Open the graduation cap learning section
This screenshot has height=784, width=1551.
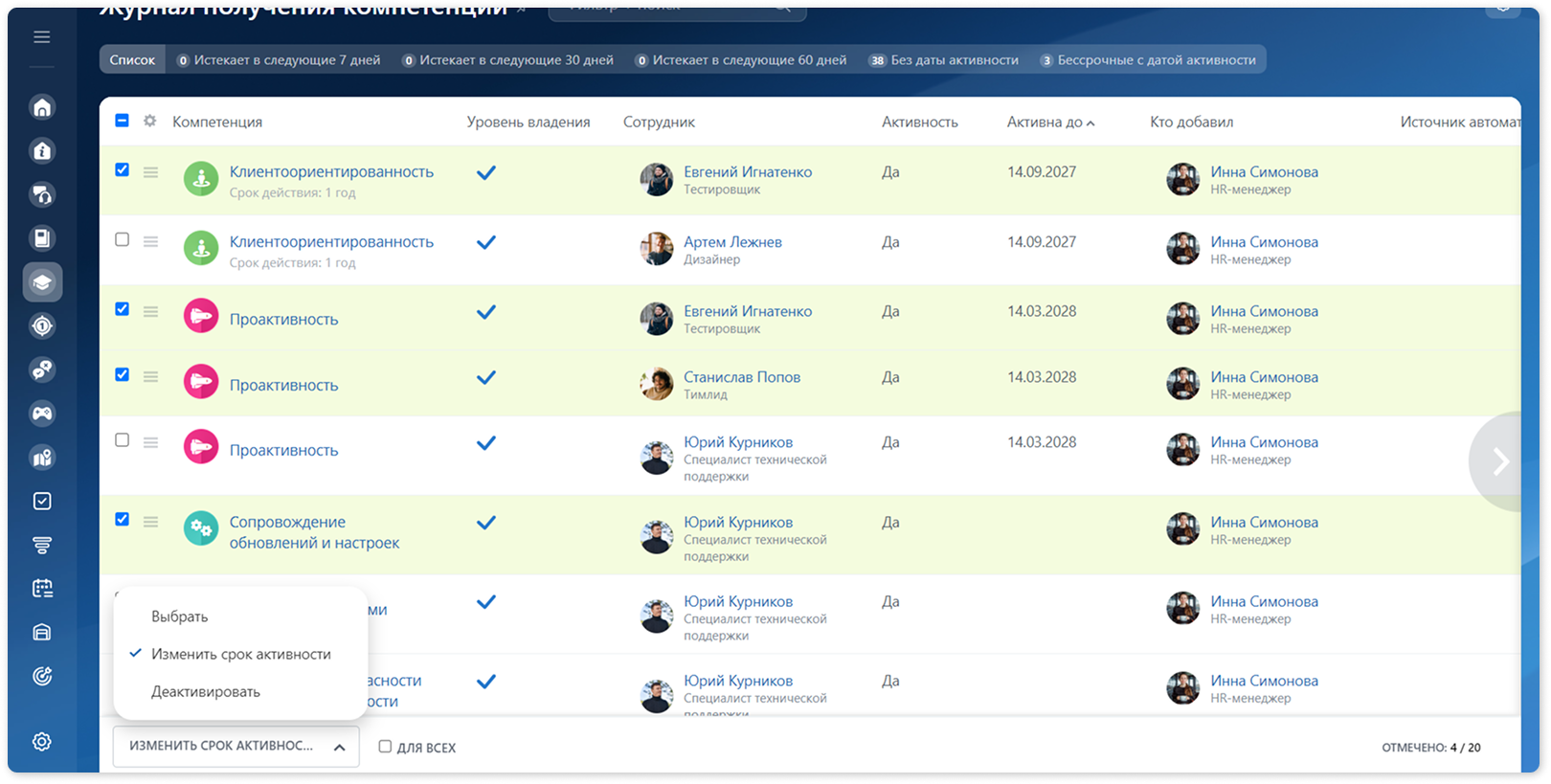pos(42,282)
